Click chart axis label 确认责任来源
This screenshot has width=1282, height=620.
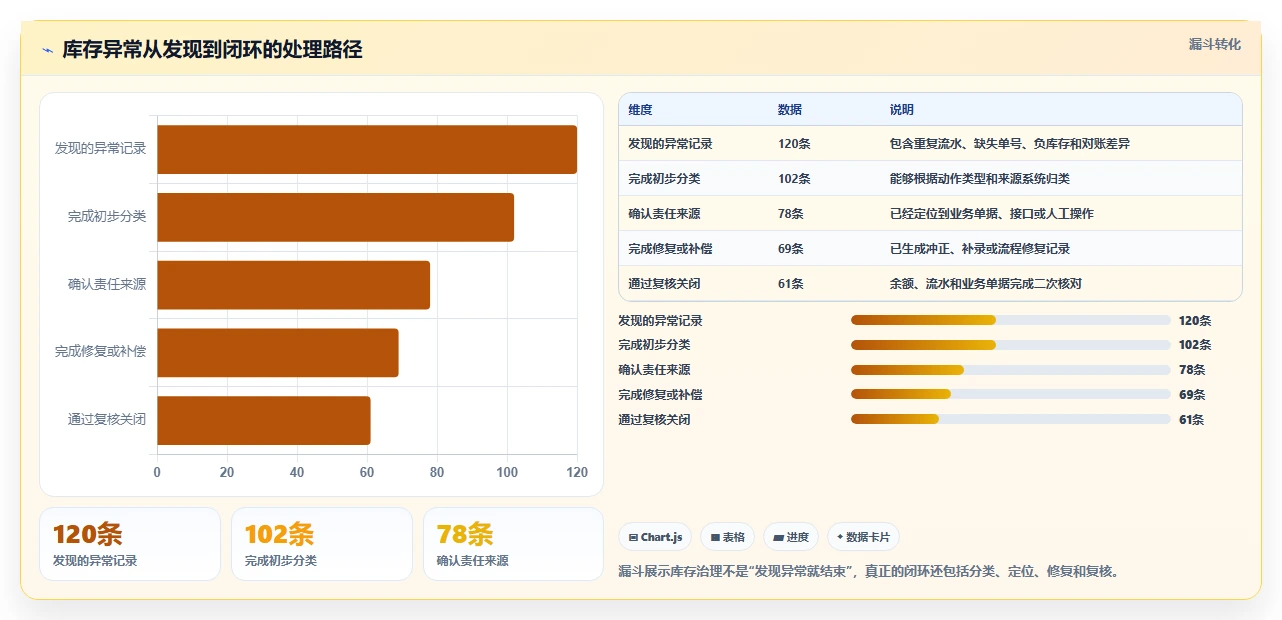(107, 285)
